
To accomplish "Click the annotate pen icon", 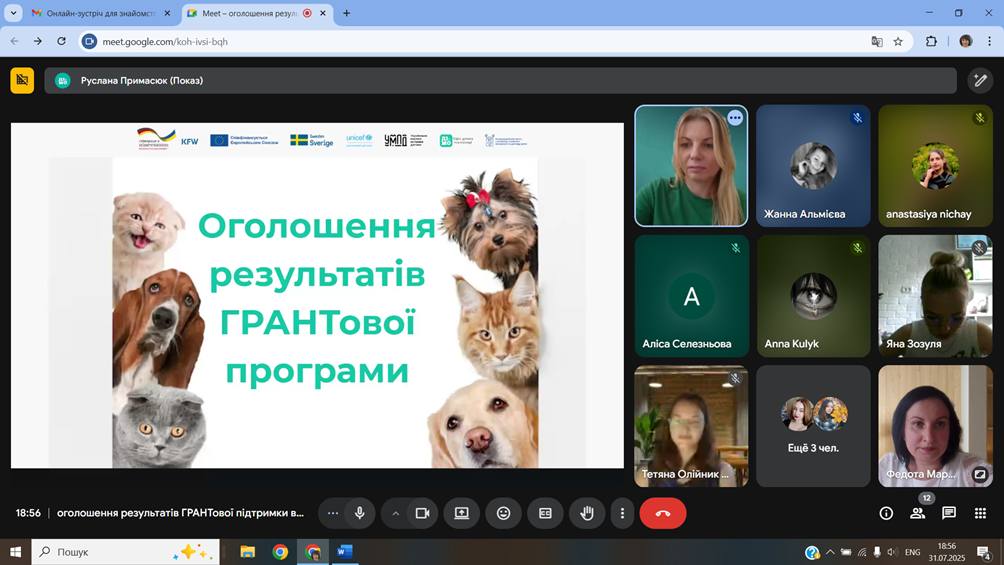I will (981, 80).
